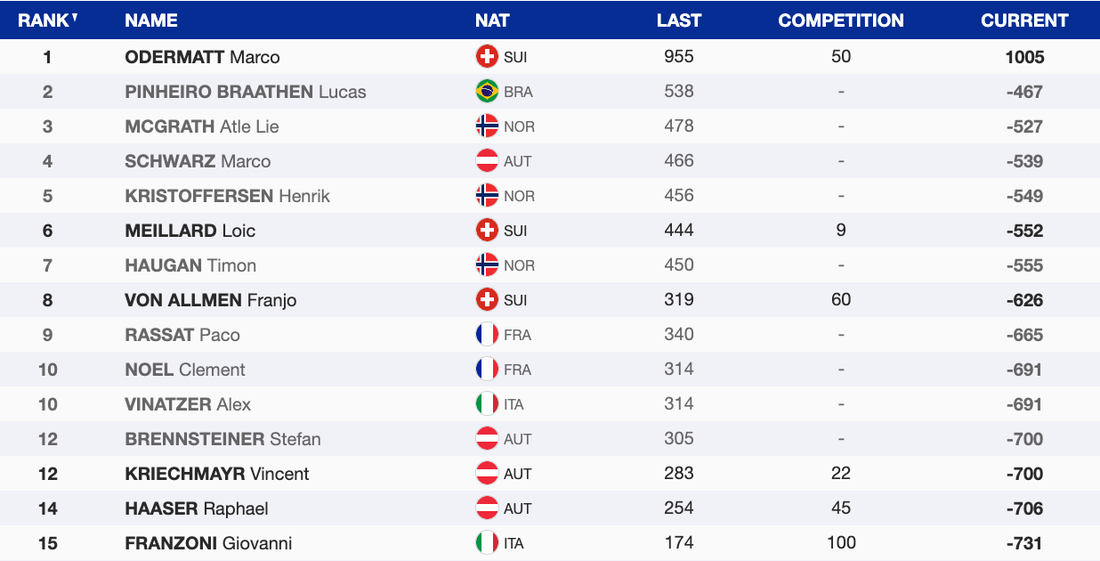
Task: Click the Brazil flag icon for Pinheiro Braathen
Action: [487, 92]
